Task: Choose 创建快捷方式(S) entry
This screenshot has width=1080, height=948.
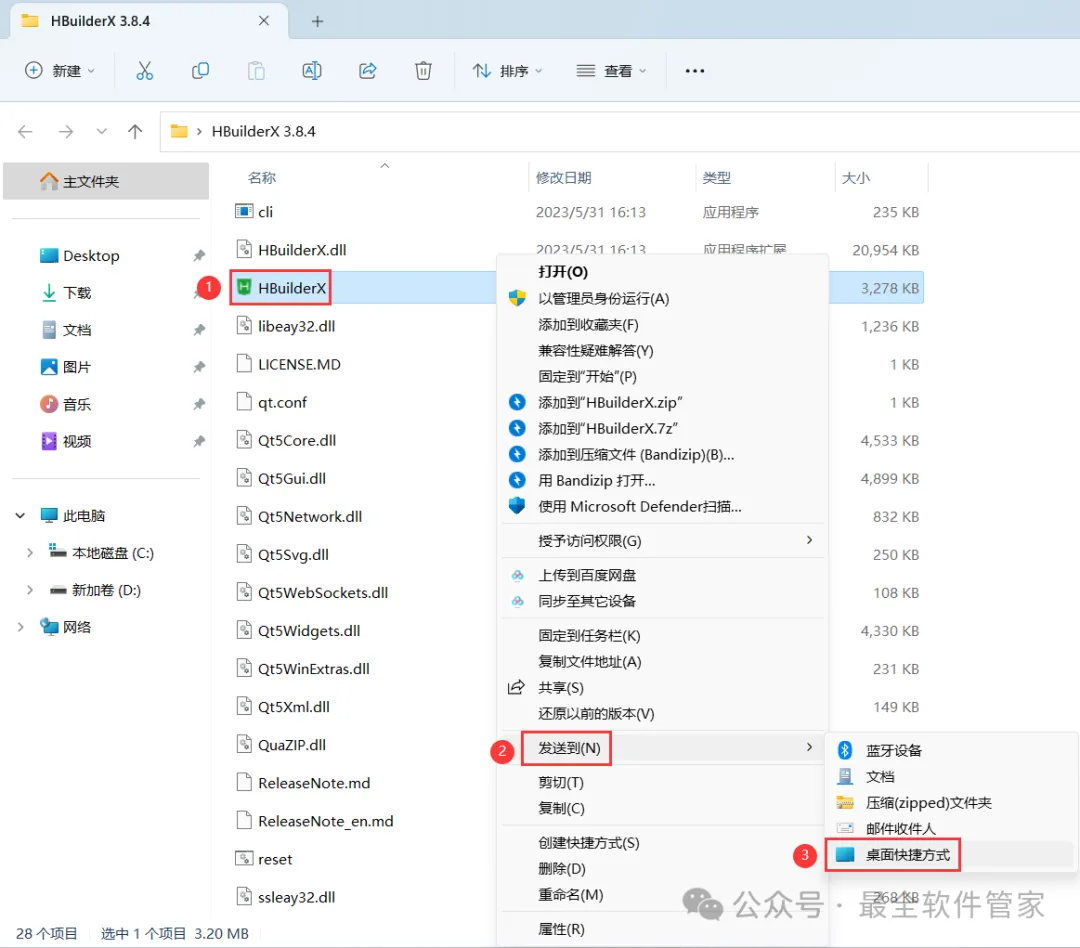Action: click(663, 843)
